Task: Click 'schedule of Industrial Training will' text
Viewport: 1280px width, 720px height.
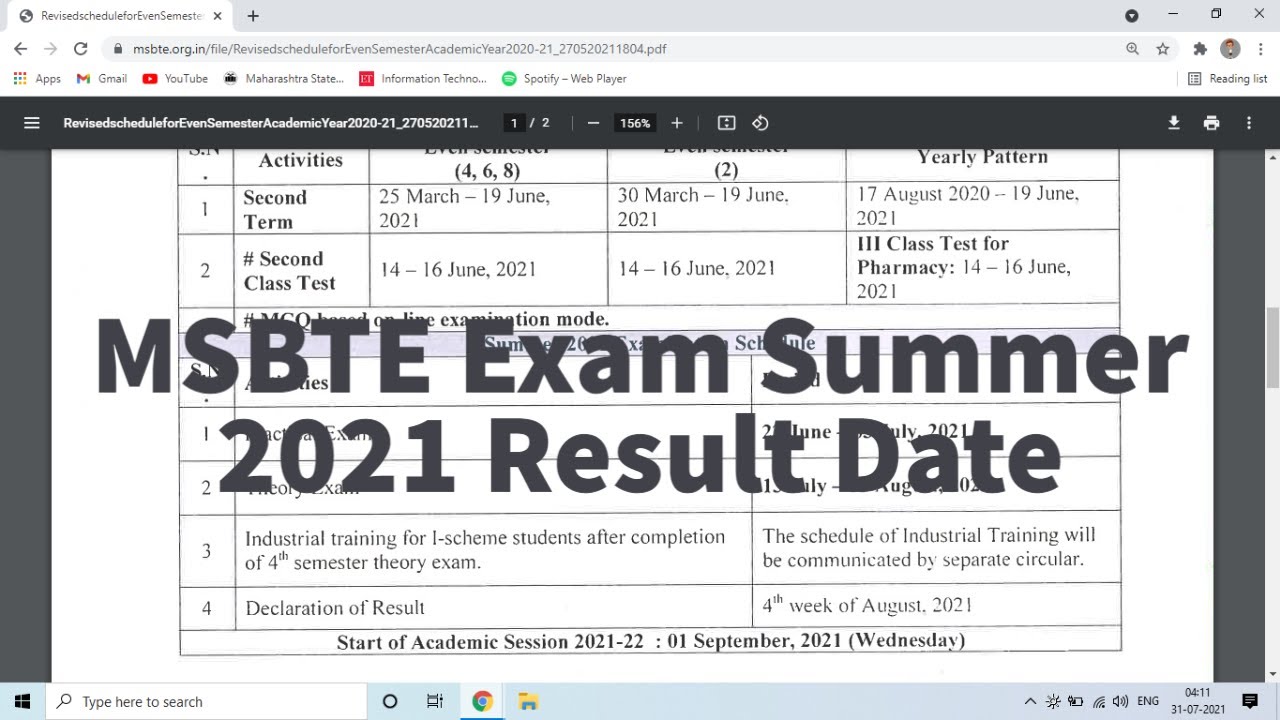Action: pos(946,535)
